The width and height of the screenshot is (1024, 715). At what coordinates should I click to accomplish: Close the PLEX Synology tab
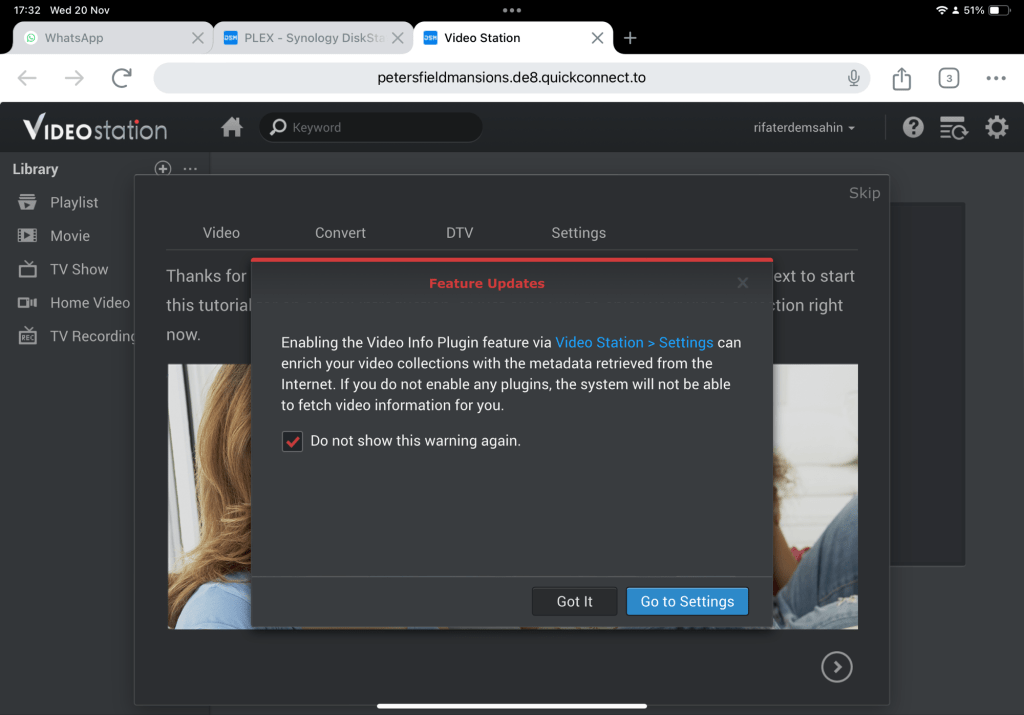pyautogui.click(x=398, y=38)
